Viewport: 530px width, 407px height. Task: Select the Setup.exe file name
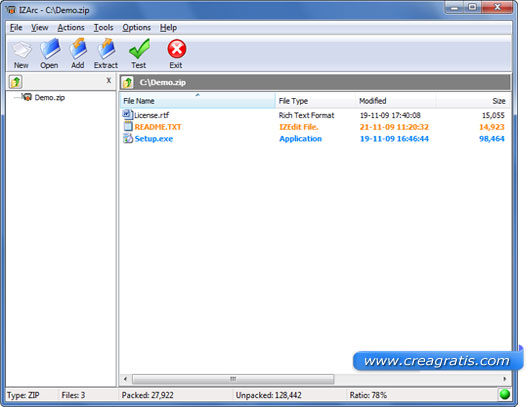point(154,139)
